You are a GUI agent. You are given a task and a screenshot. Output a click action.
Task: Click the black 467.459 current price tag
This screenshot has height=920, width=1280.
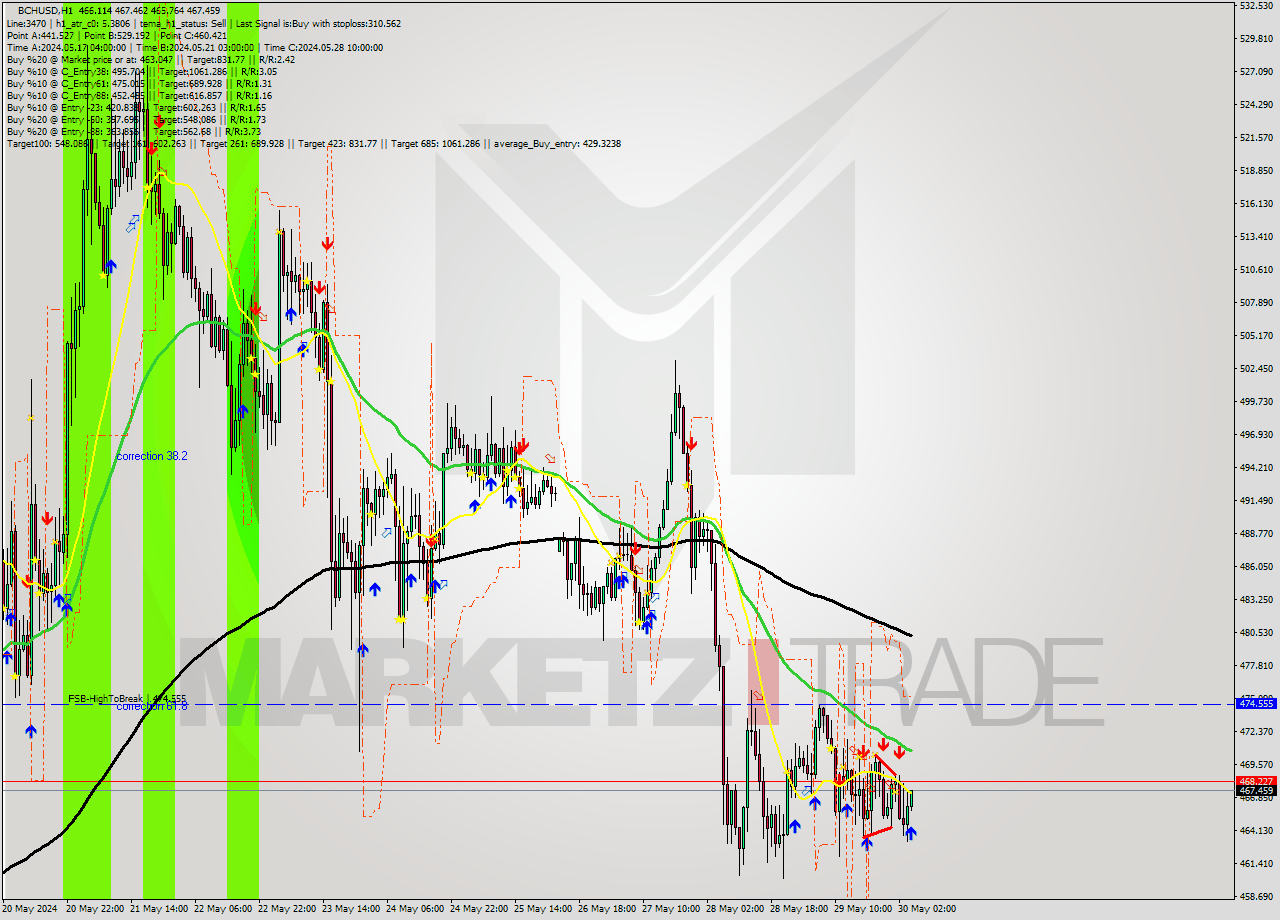[x=1256, y=791]
